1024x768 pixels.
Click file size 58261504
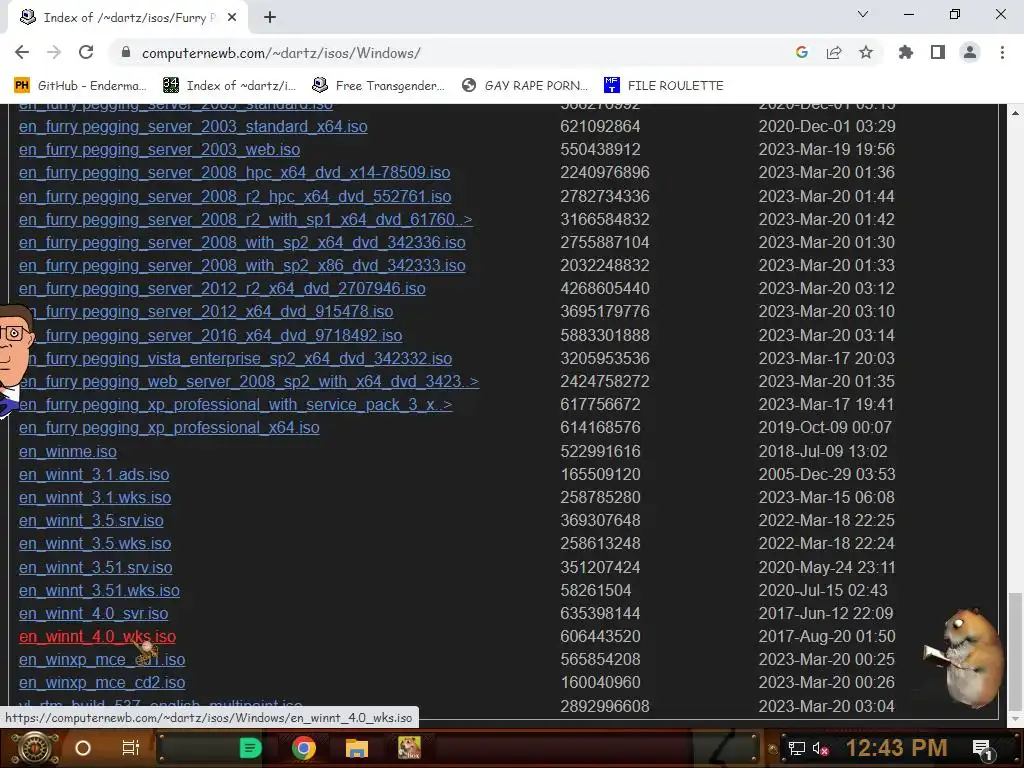click(x=596, y=590)
